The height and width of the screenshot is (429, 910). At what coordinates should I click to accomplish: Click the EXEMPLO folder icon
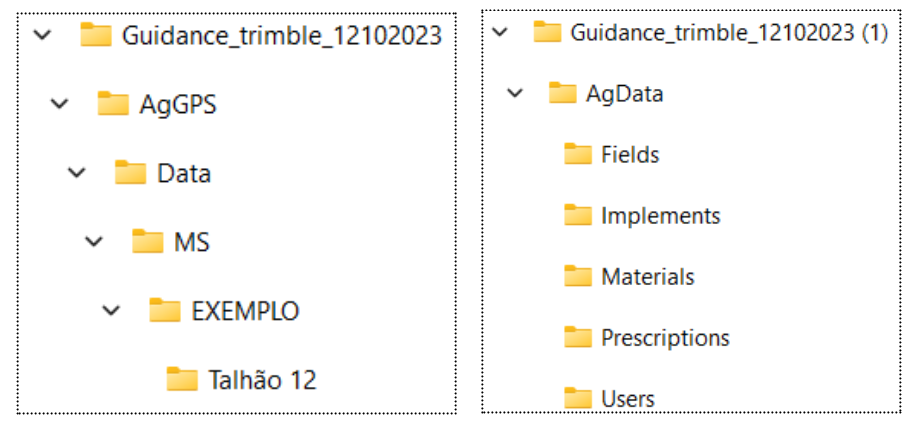pyautogui.click(x=165, y=310)
